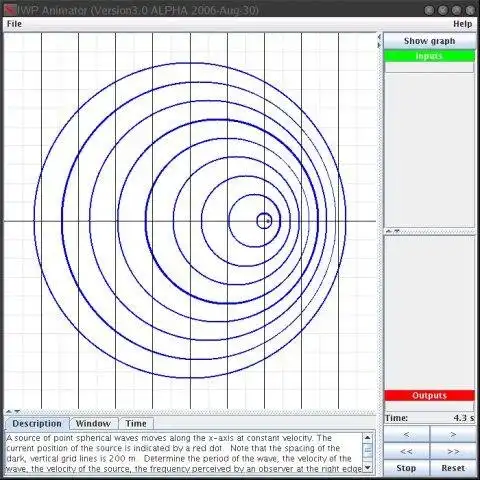Click the red Outputs header
Image resolution: width=480 pixels, height=480 pixels.
pos(429,395)
